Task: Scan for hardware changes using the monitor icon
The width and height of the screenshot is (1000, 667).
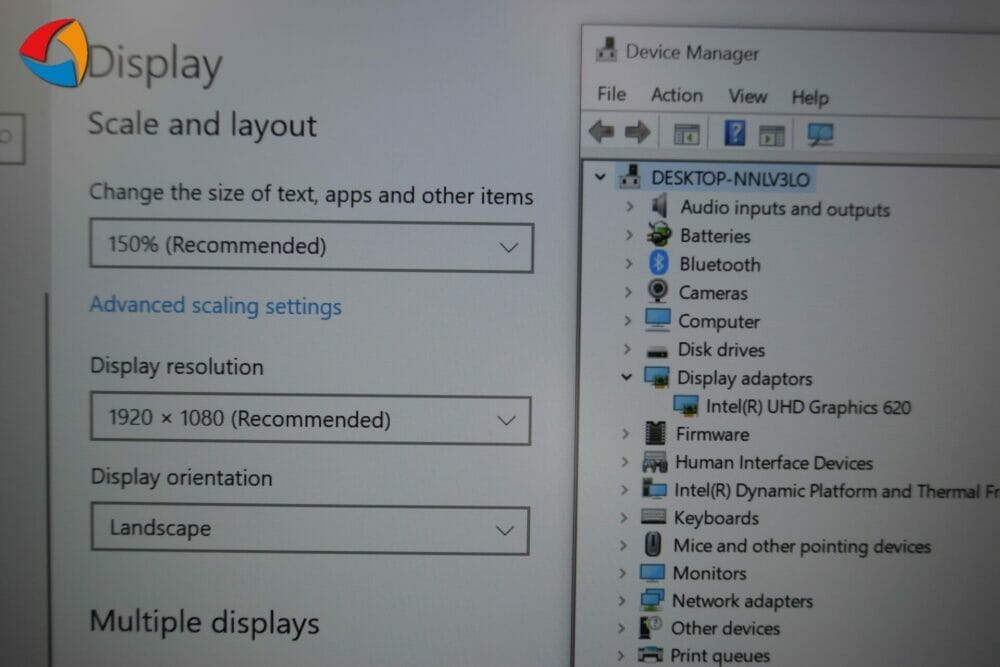Action: pos(820,135)
